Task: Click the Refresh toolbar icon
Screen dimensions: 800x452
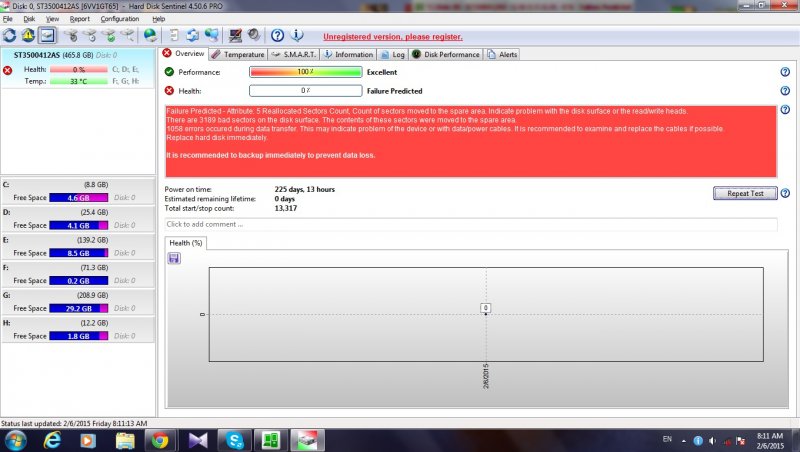Action: tap(10, 36)
